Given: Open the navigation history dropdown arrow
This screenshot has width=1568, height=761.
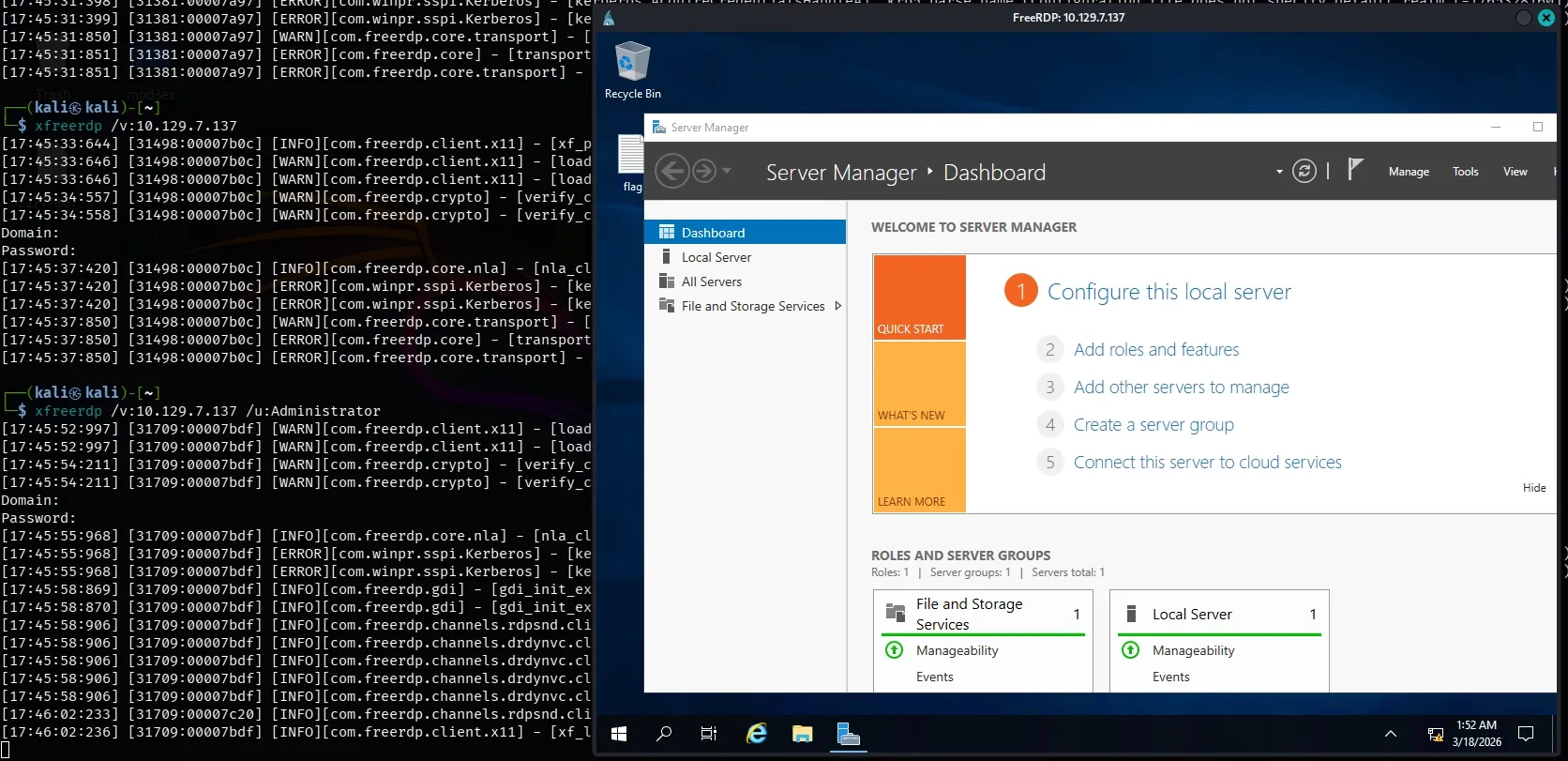Looking at the screenshot, I should (727, 172).
